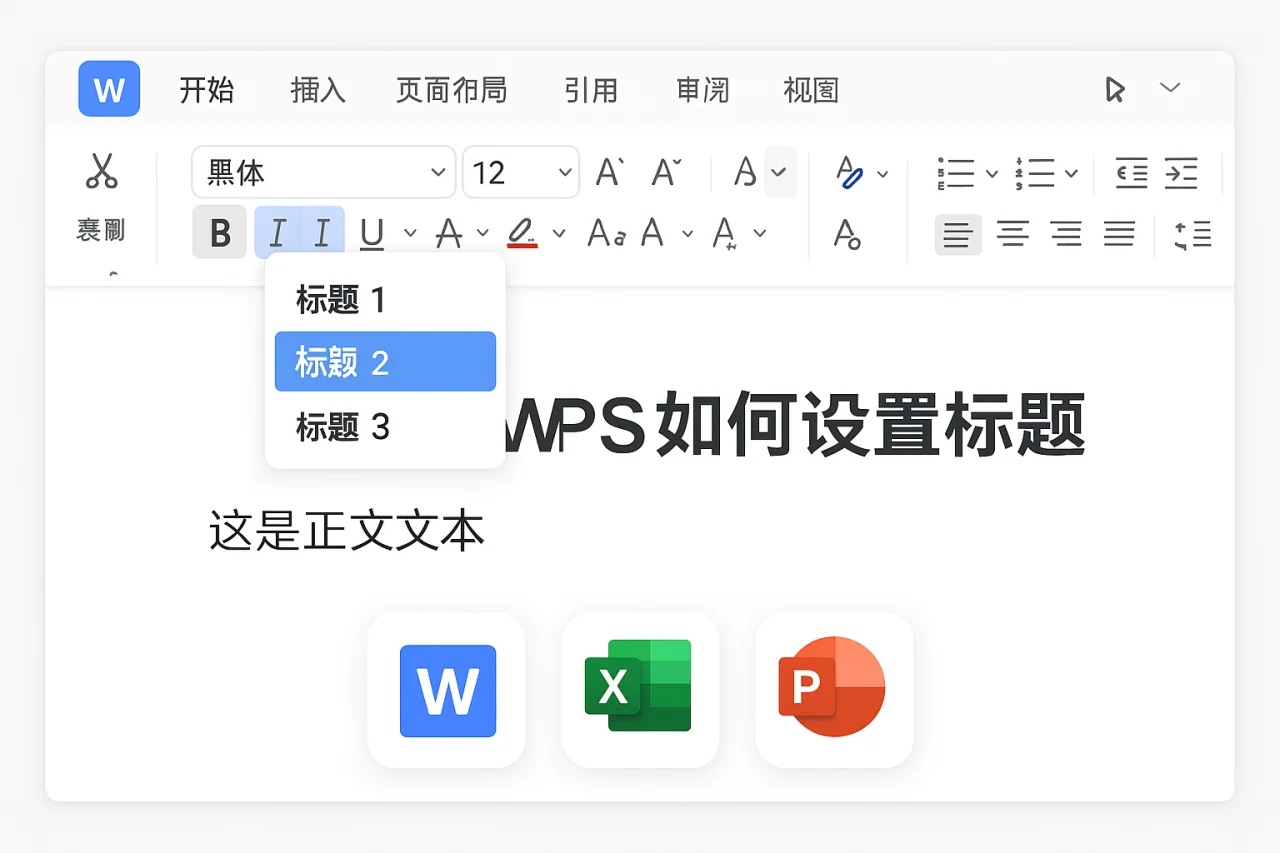Open the font color dropdown arrow
Viewport: 1280px width, 853px height.
point(483,234)
